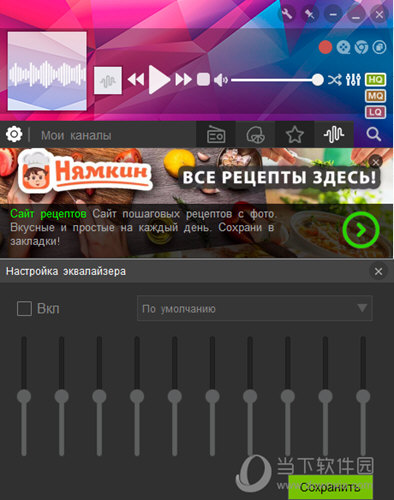Image resolution: width=394 pixels, height=500 pixels.
Task: Click the Сохранить save button
Action: [330, 487]
